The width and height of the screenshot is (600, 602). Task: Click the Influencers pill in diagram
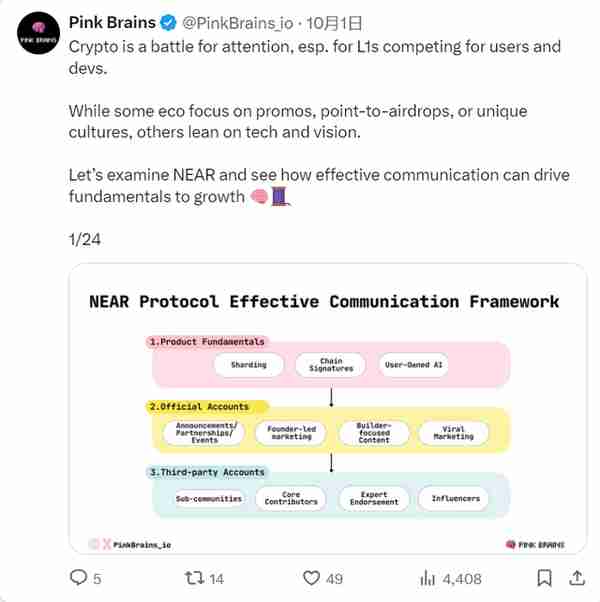click(456, 498)
